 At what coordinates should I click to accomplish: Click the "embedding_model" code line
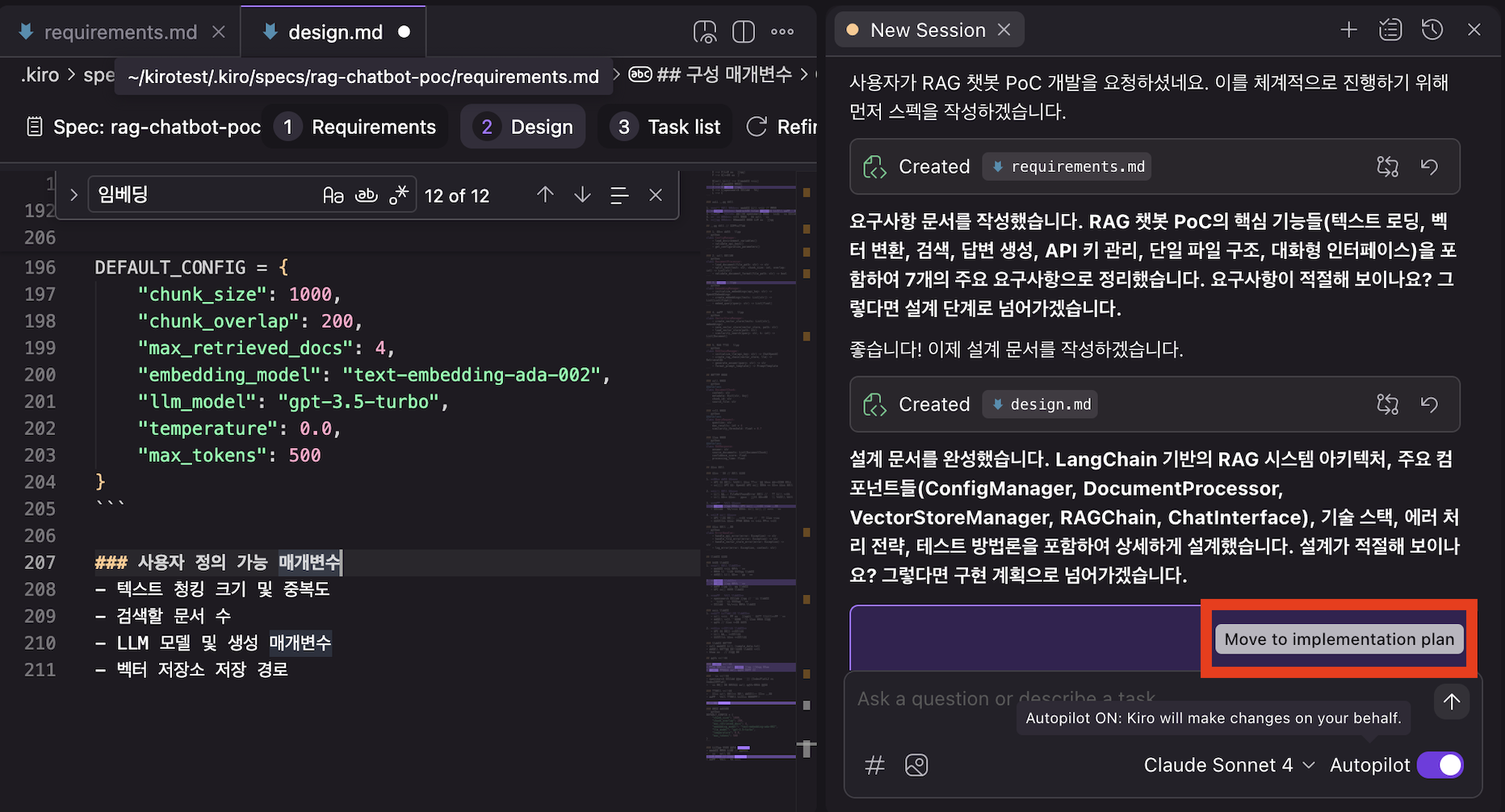[x=374, y=375]
